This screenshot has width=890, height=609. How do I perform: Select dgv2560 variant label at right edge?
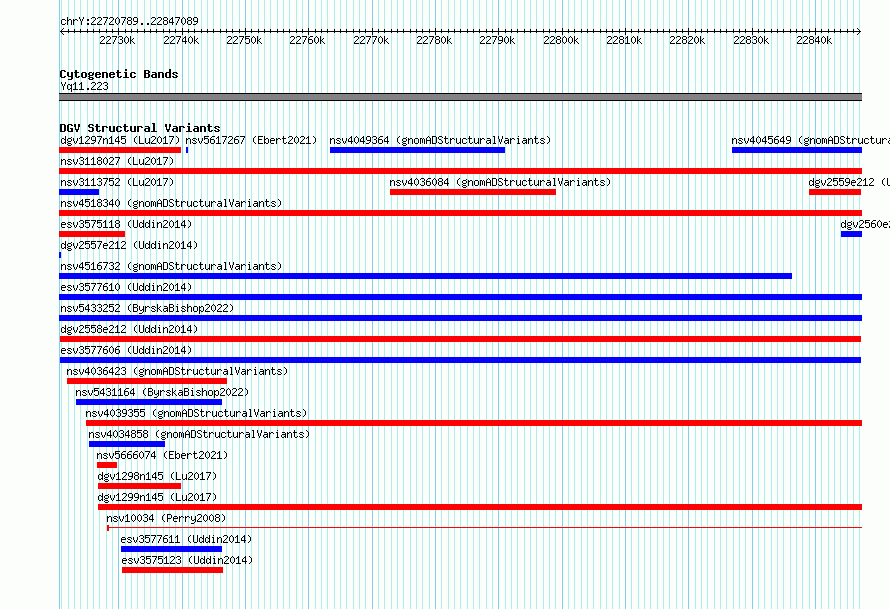864,224
